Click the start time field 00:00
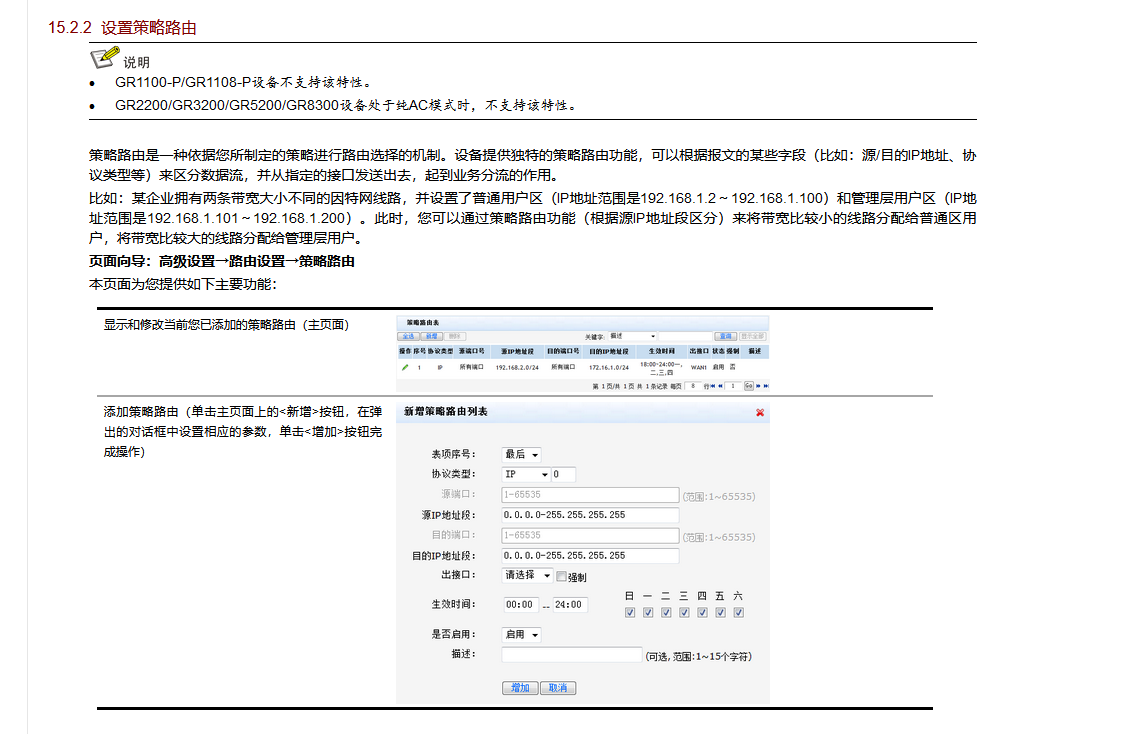The width and height of the screenshot is (1134, 734). 522,605
